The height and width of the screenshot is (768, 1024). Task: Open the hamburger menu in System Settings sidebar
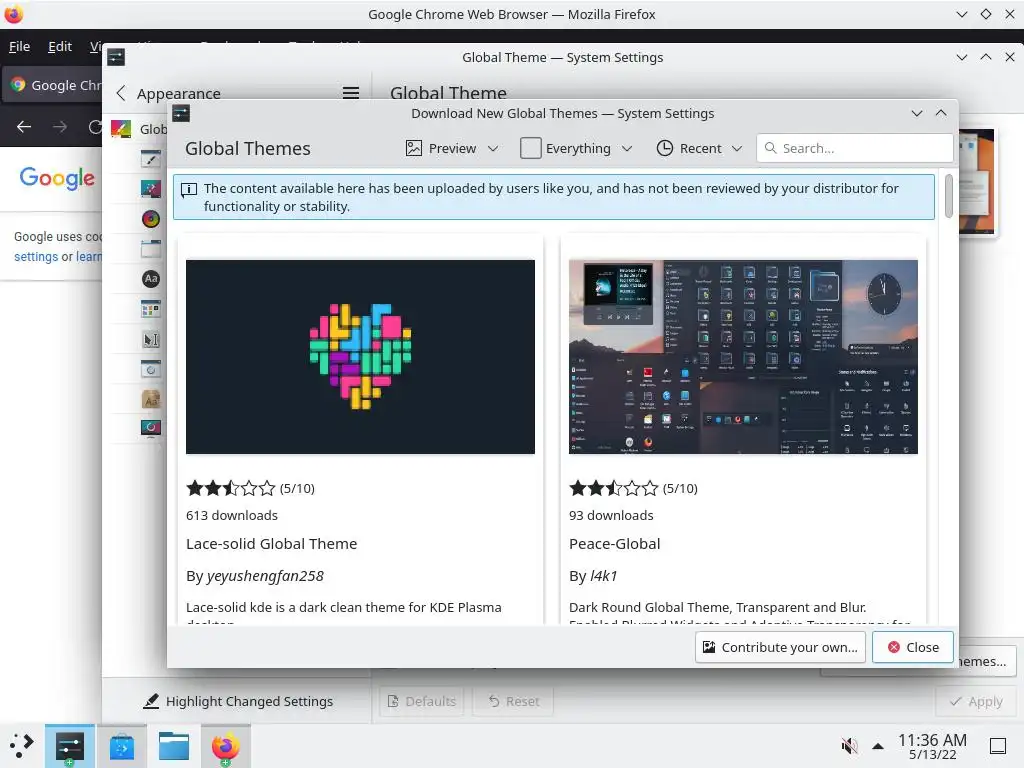[x=351, y=93]
